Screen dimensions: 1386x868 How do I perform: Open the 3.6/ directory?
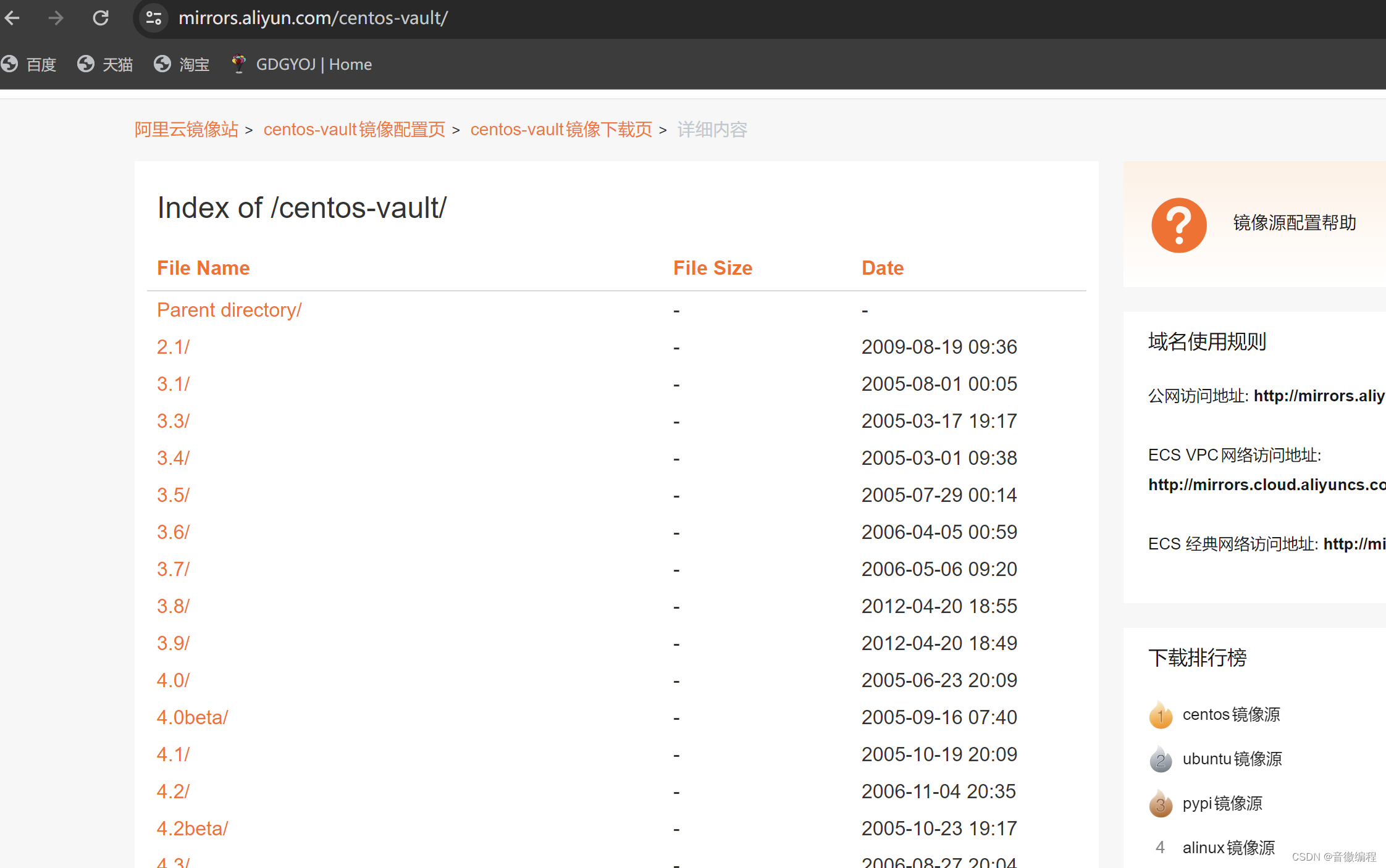tap(173, 532)
